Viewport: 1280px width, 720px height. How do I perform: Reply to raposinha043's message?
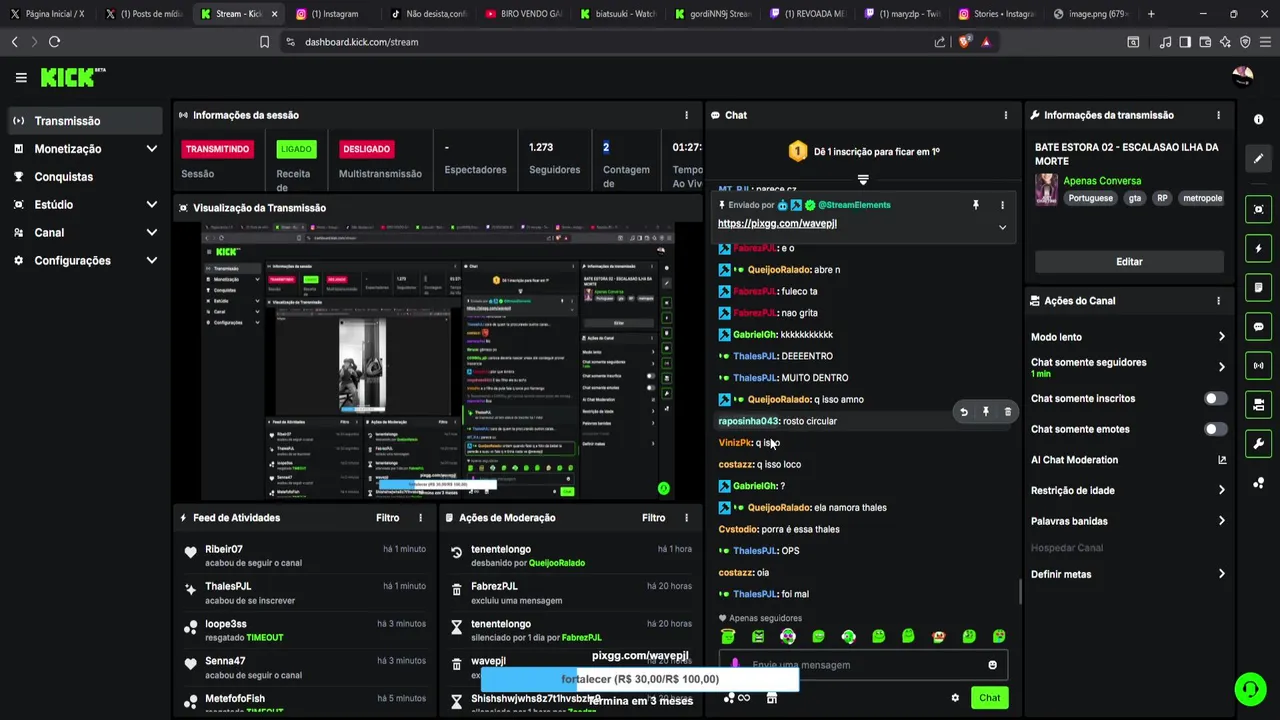tap(964, 412)
